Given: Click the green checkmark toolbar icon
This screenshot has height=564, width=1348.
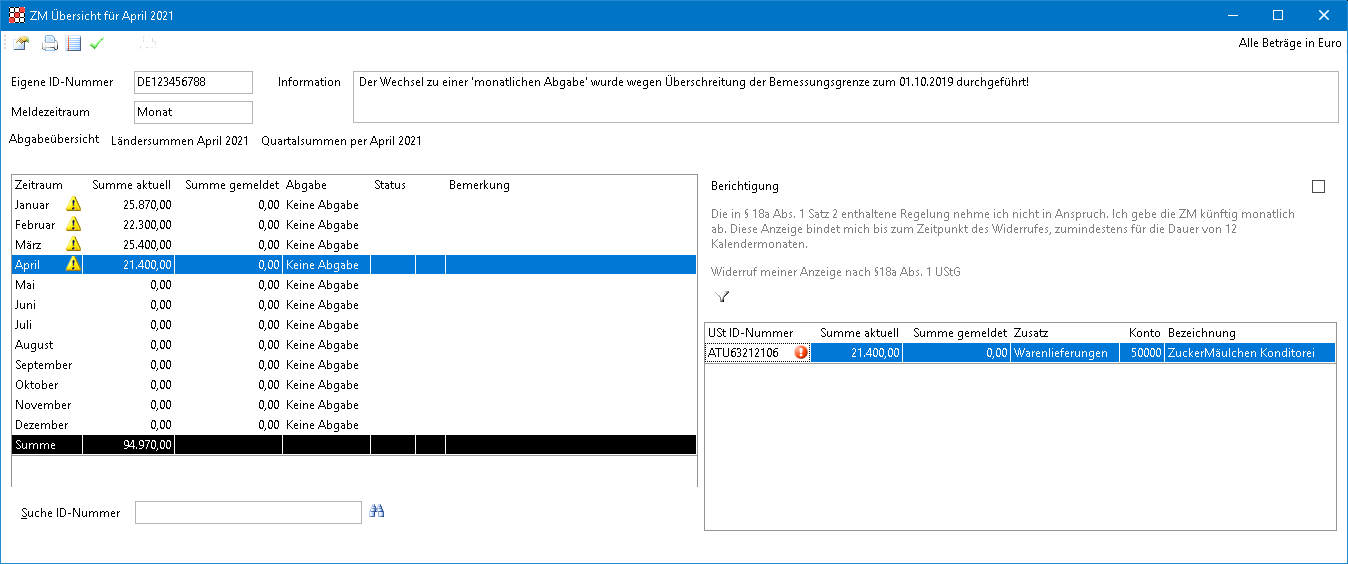Looking at the screenshot, I should [x=97, y=43].
